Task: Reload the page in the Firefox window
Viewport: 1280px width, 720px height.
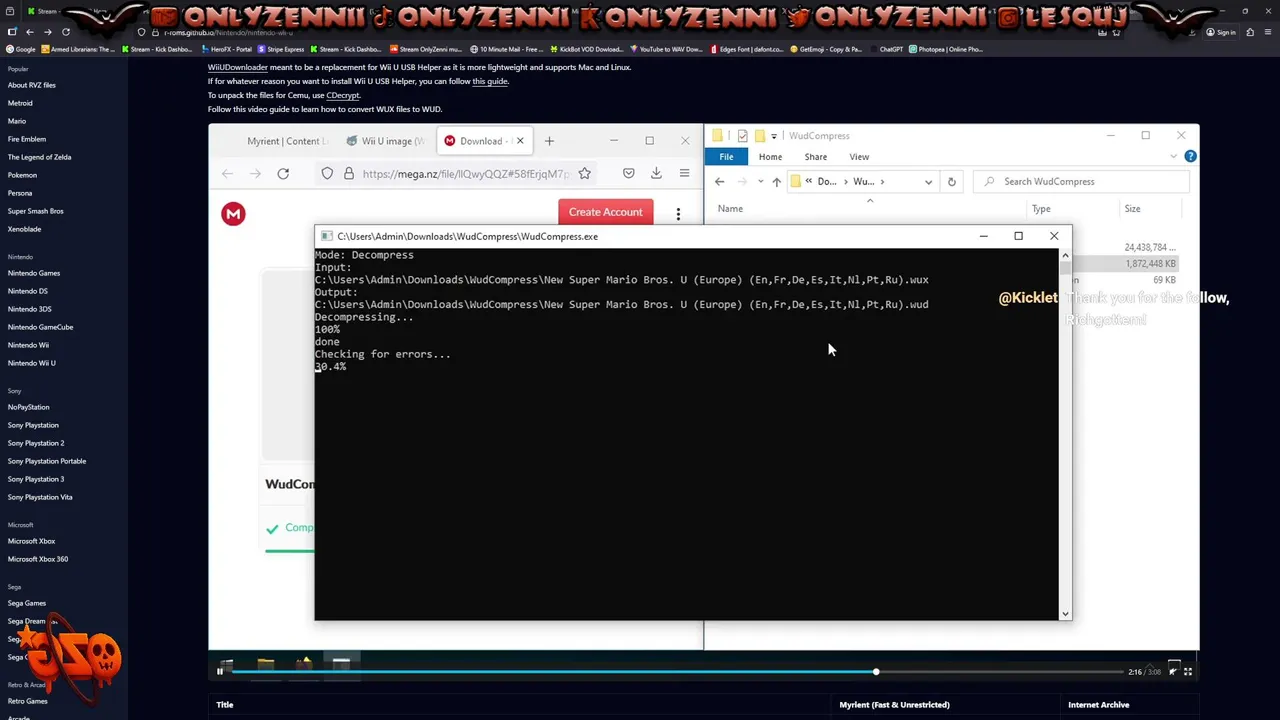Action: point(283,174)
